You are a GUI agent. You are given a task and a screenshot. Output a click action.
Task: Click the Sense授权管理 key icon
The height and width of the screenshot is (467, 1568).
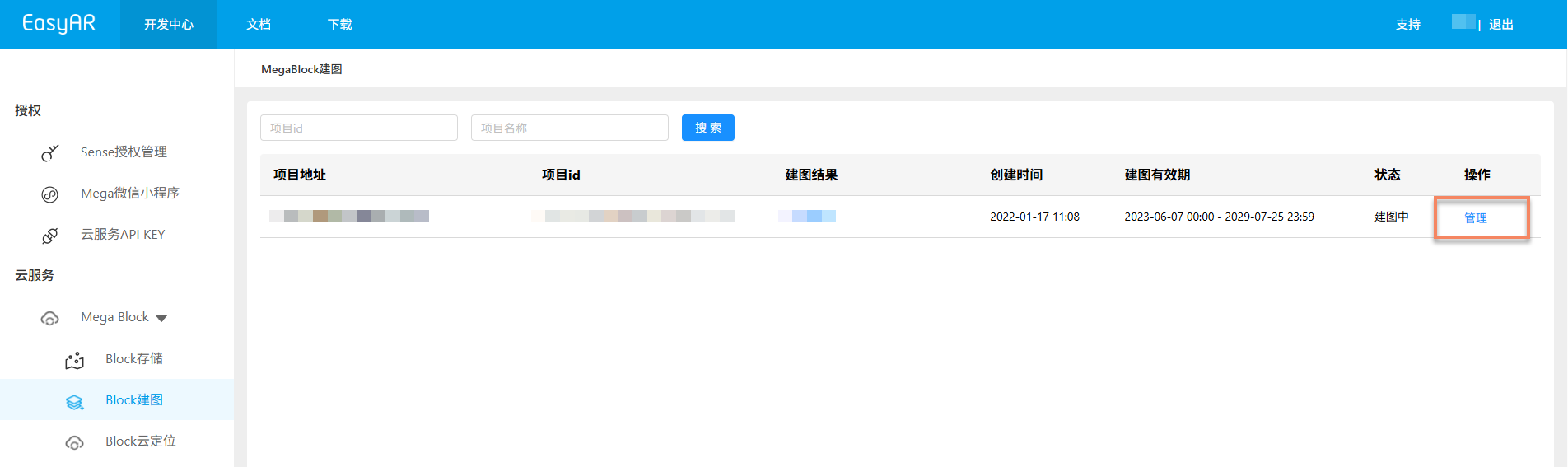click(x=50, y=152)
